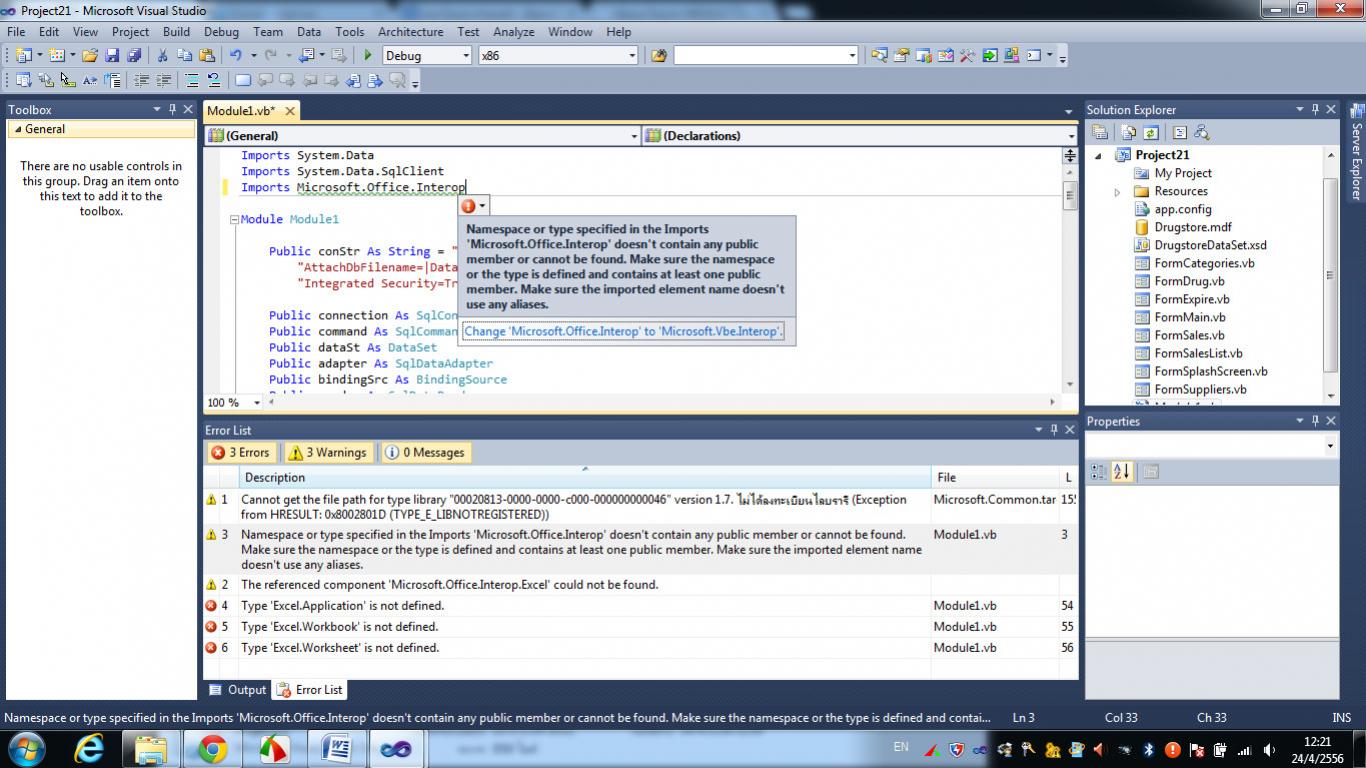Refresh the Solution Explorer
The image size is (1366, 768).
point(1150,132)
